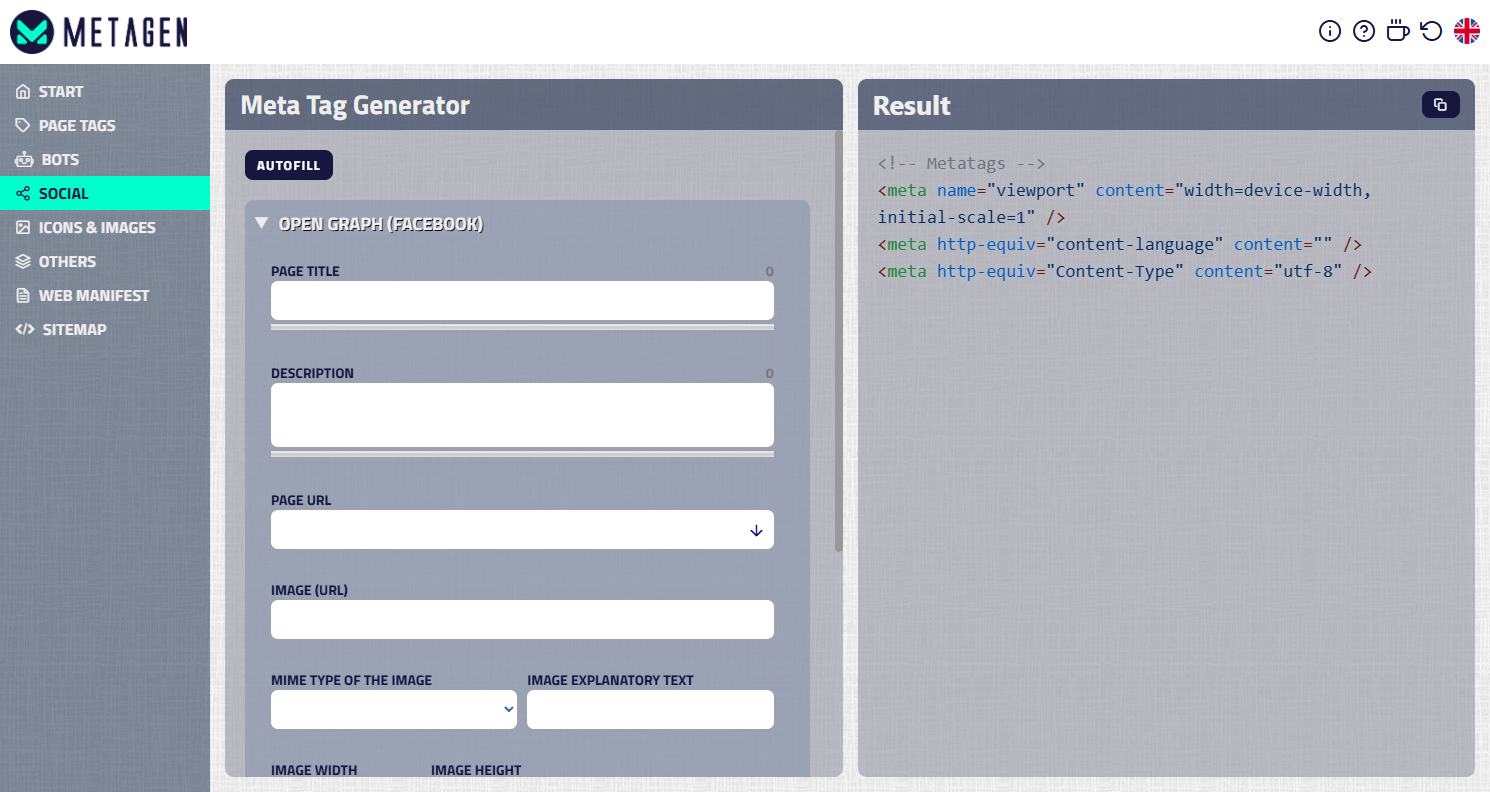Click the info icon in the header
1490x792 pixels.
(x=1329, y=31)
